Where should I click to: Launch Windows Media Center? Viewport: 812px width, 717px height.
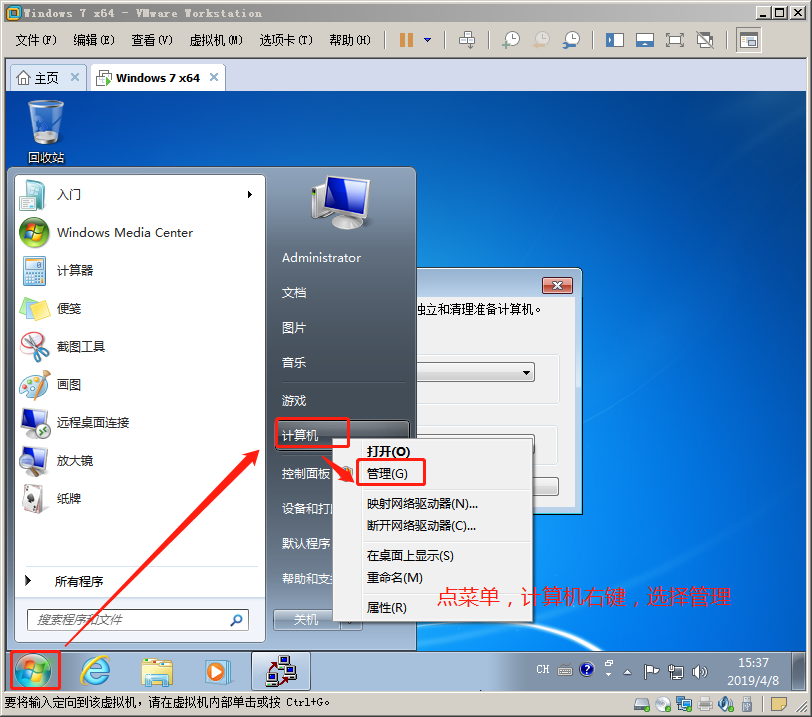click(141, 232)
